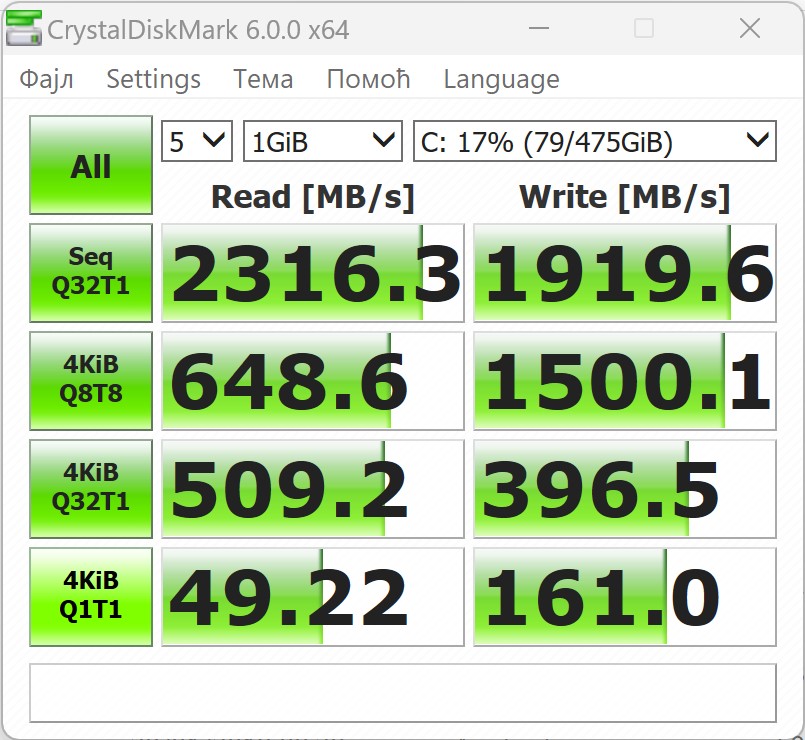Open the Фајл menu
This screenshot has height=740, width=805.
coord(46,79)
